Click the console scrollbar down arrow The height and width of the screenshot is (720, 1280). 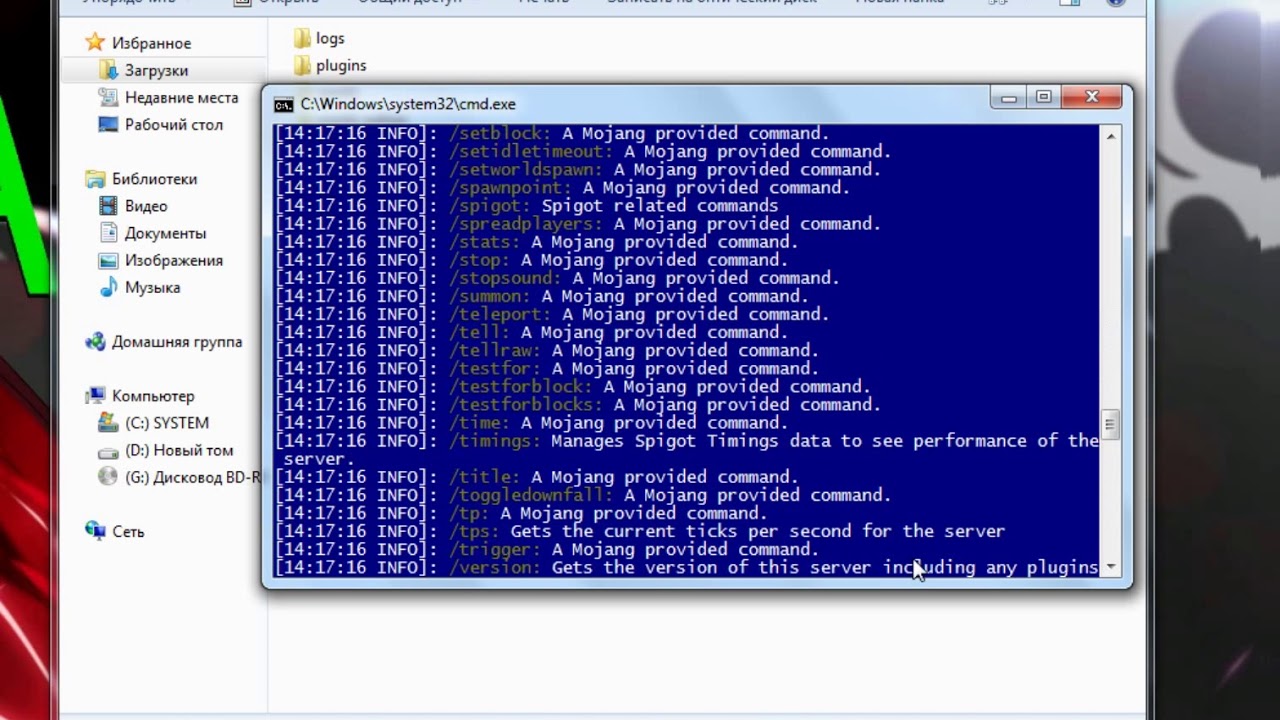click(1110, 567)
